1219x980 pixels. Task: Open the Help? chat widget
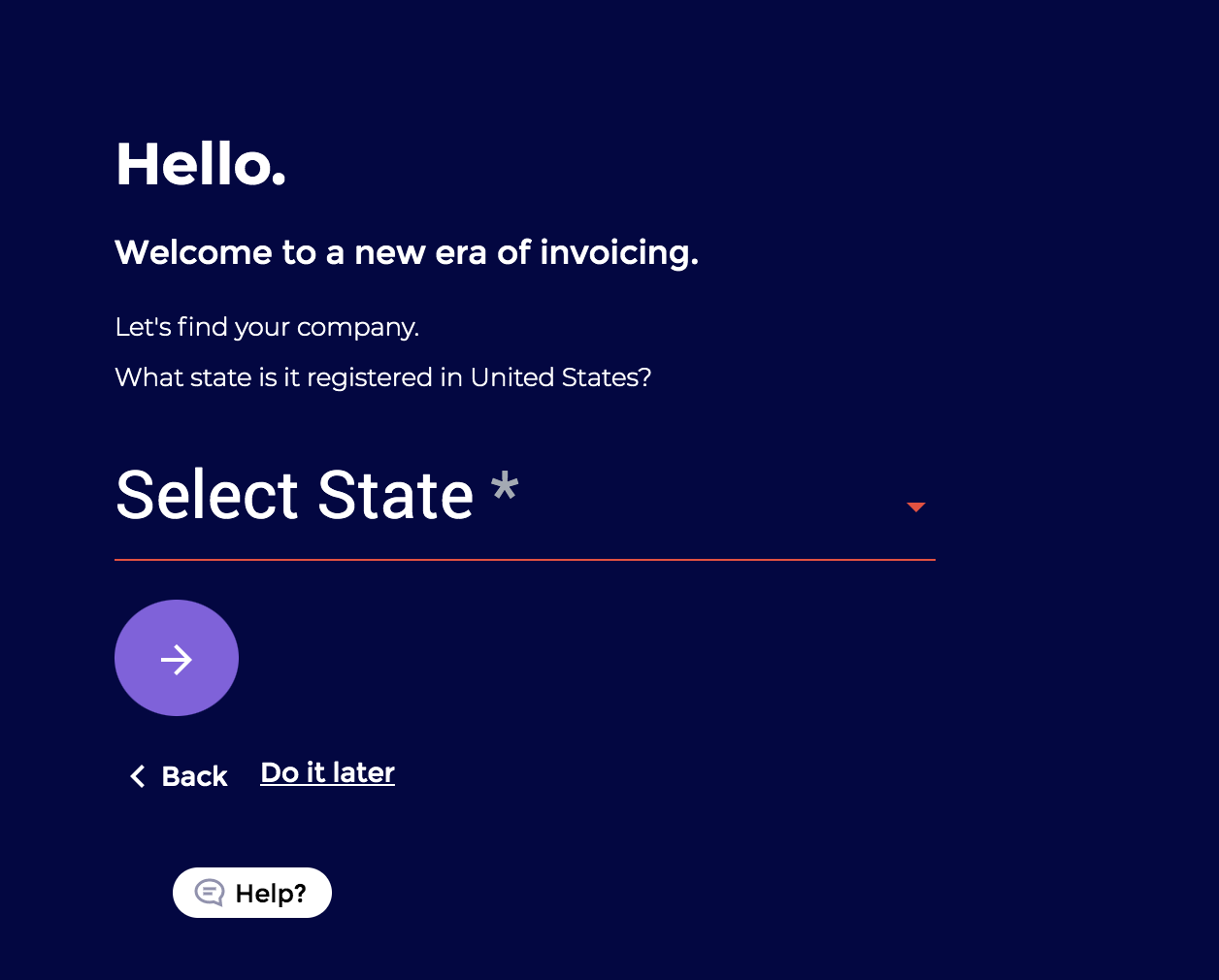click(x=252, y=893)
